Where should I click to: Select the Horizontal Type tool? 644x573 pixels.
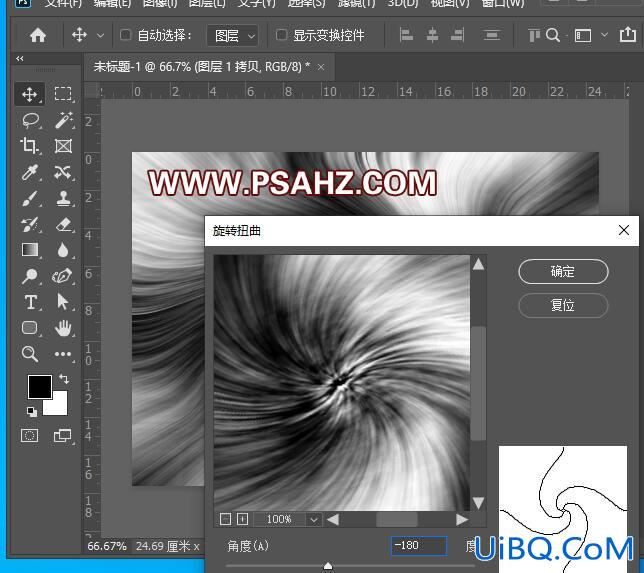(x=30, y=302)
